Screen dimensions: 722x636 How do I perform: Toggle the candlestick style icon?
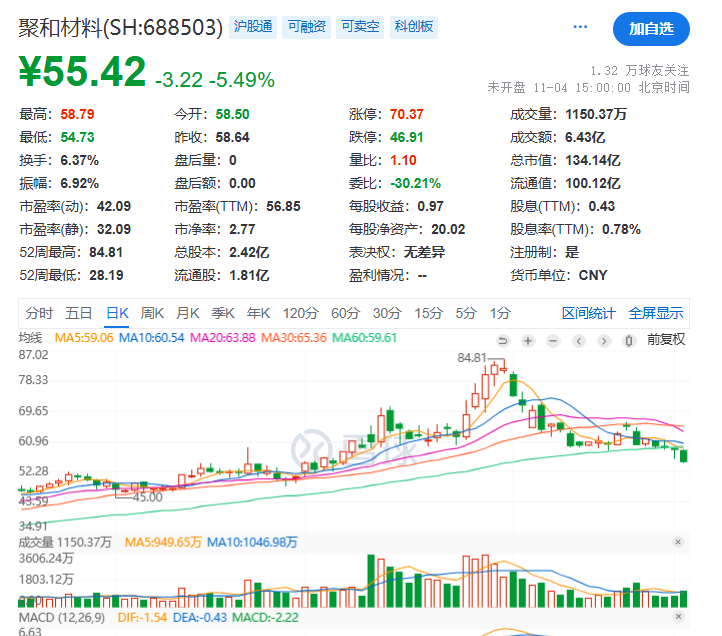point(629,341)
